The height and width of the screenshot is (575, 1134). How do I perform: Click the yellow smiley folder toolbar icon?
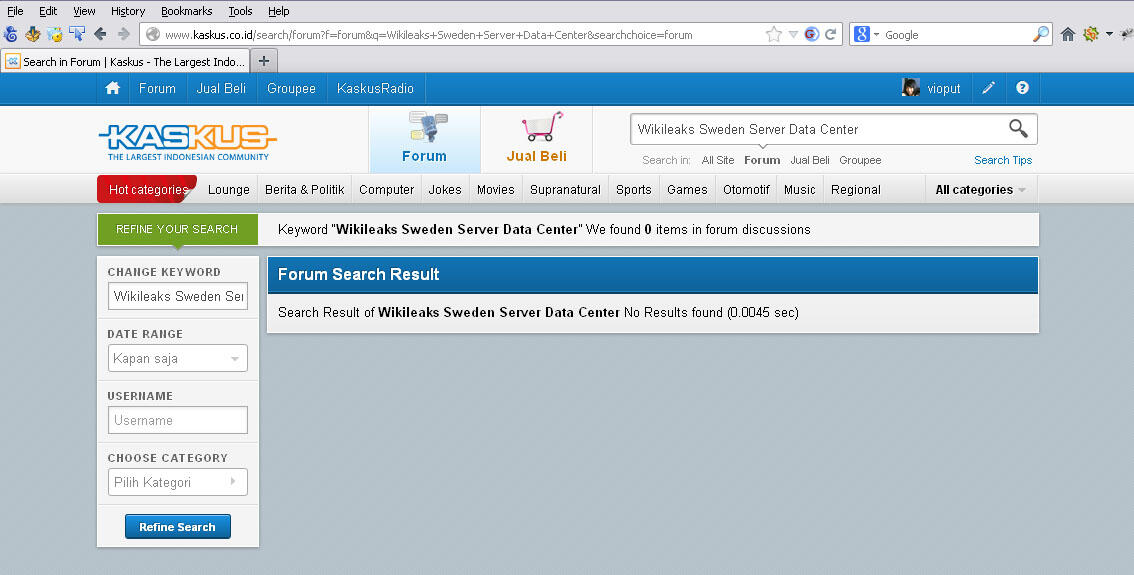54,34
